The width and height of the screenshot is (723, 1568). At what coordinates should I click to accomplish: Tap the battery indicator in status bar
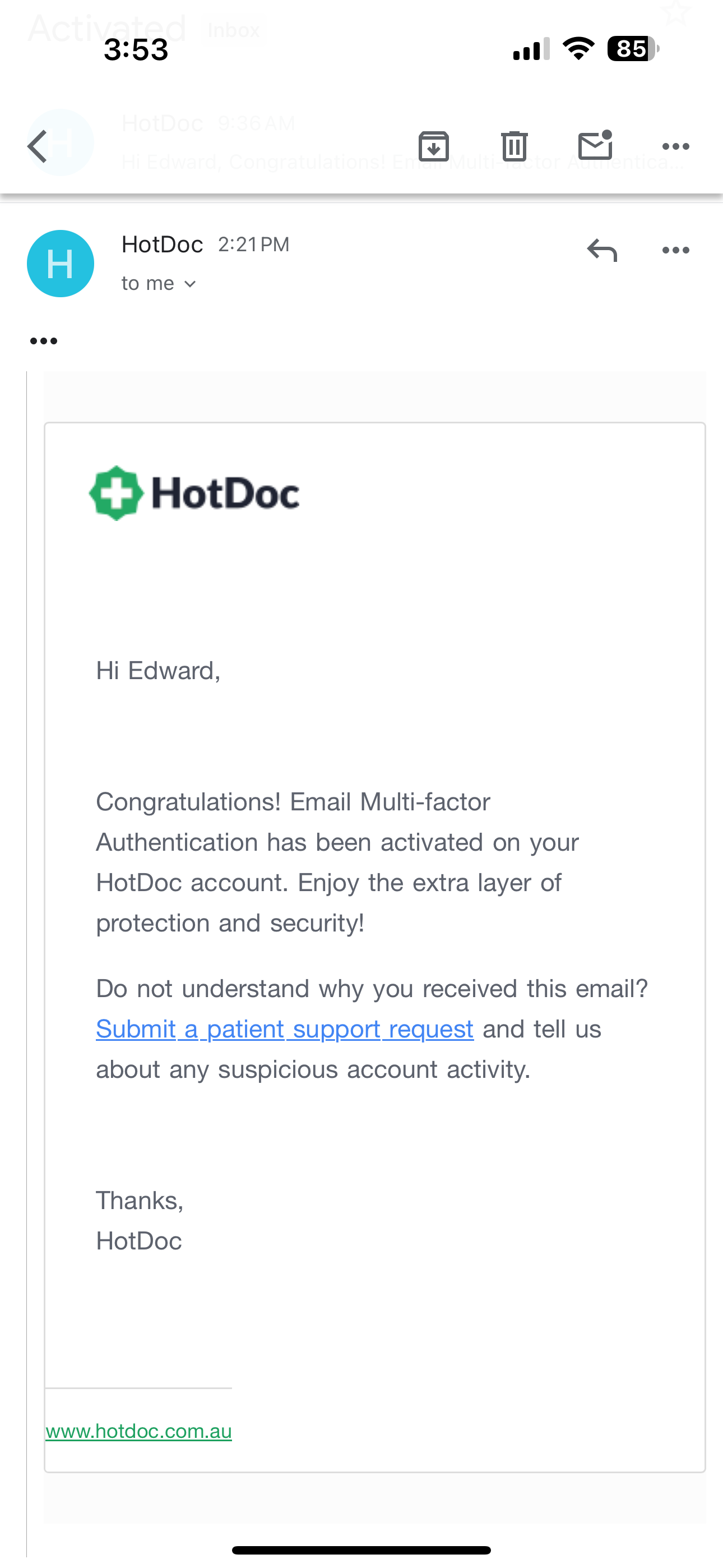point(633,49)
